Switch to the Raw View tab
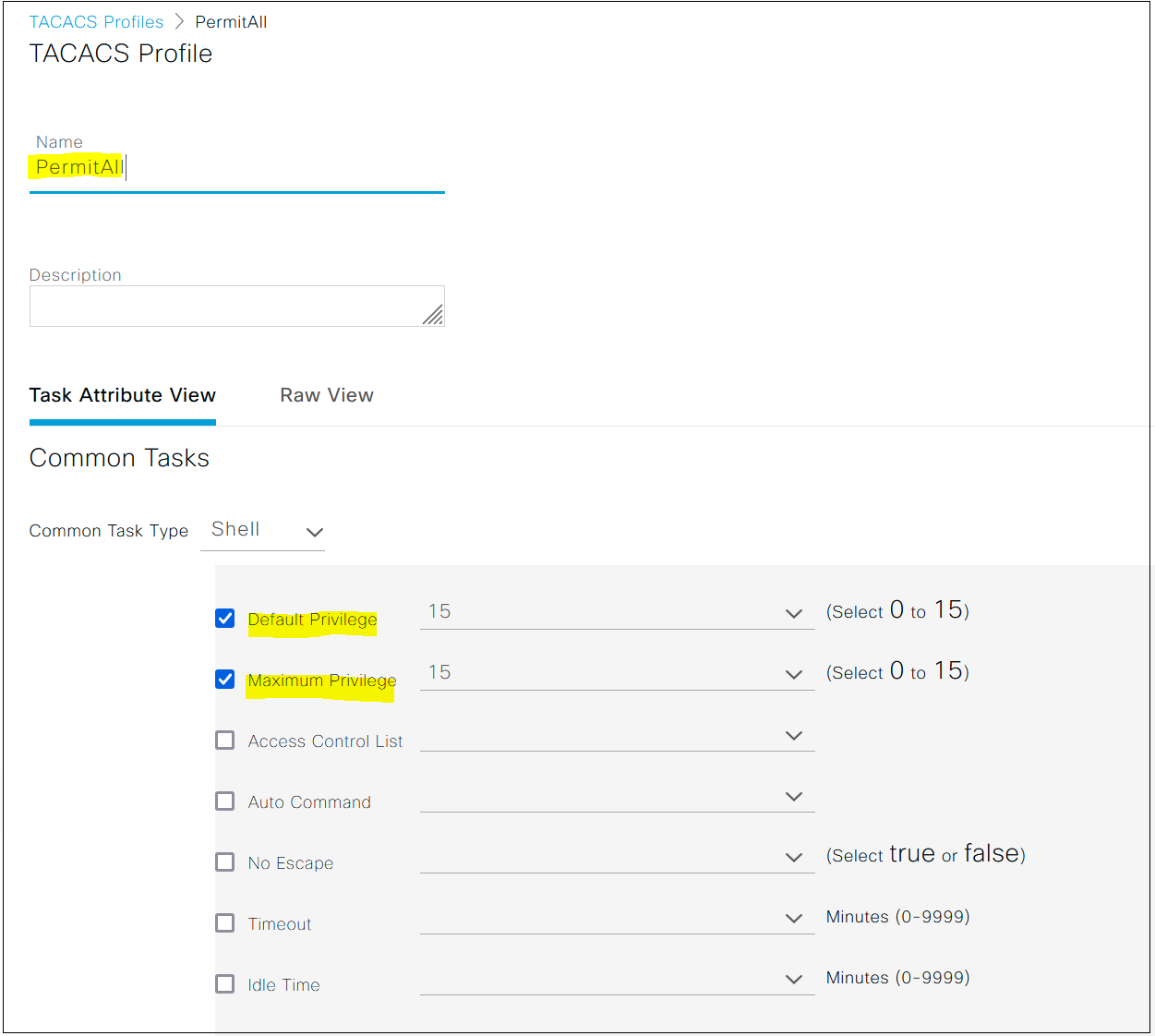Viewport: 1155px width, 1036px height. 327,395
